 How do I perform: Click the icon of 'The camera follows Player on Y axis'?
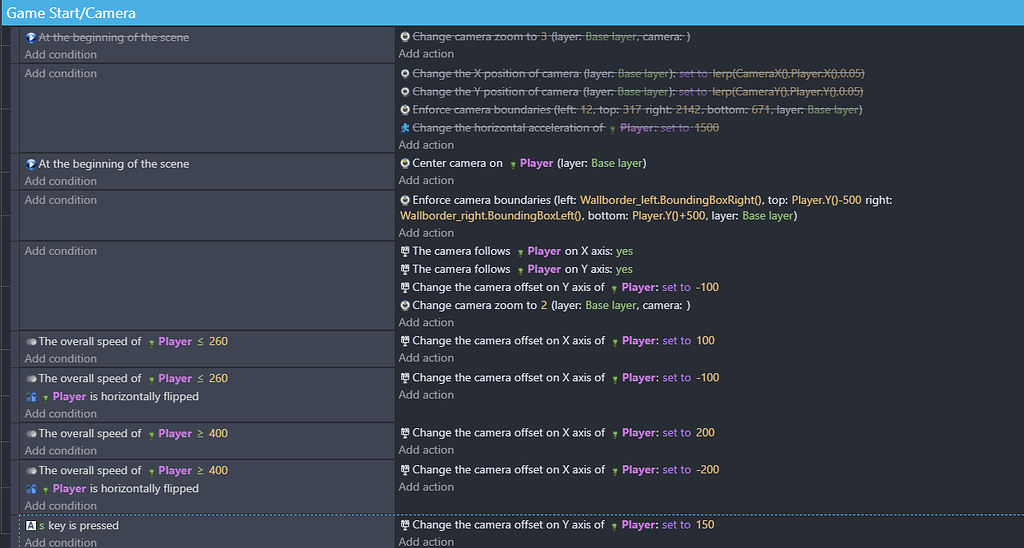[405, 269]
